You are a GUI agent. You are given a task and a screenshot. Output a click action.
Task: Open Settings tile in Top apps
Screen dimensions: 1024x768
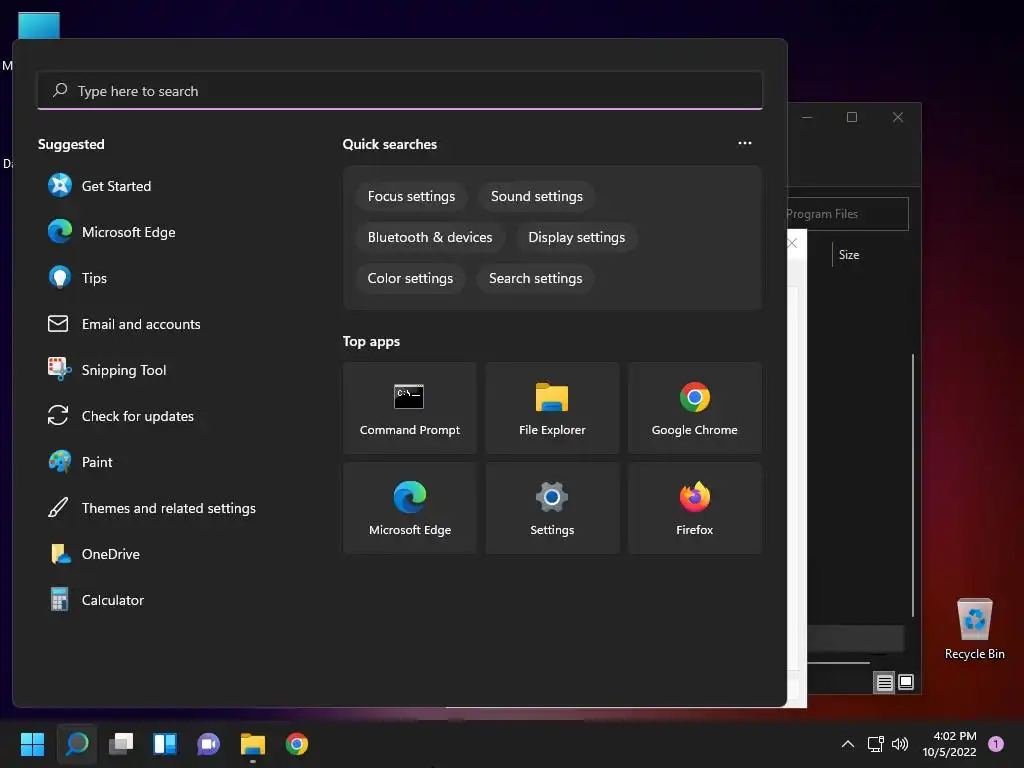pos(552,508)
